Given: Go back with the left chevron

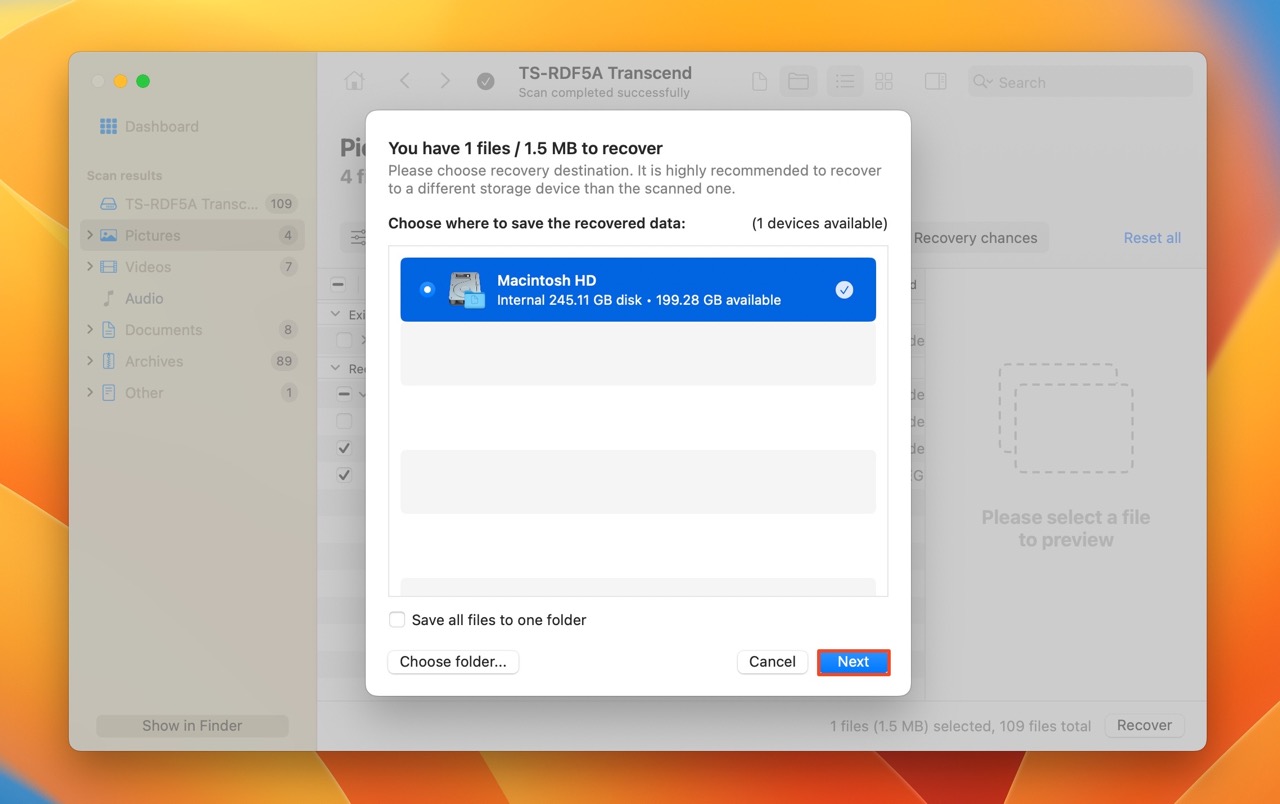Looking at the screenshot, I should [x=404, y=81].
